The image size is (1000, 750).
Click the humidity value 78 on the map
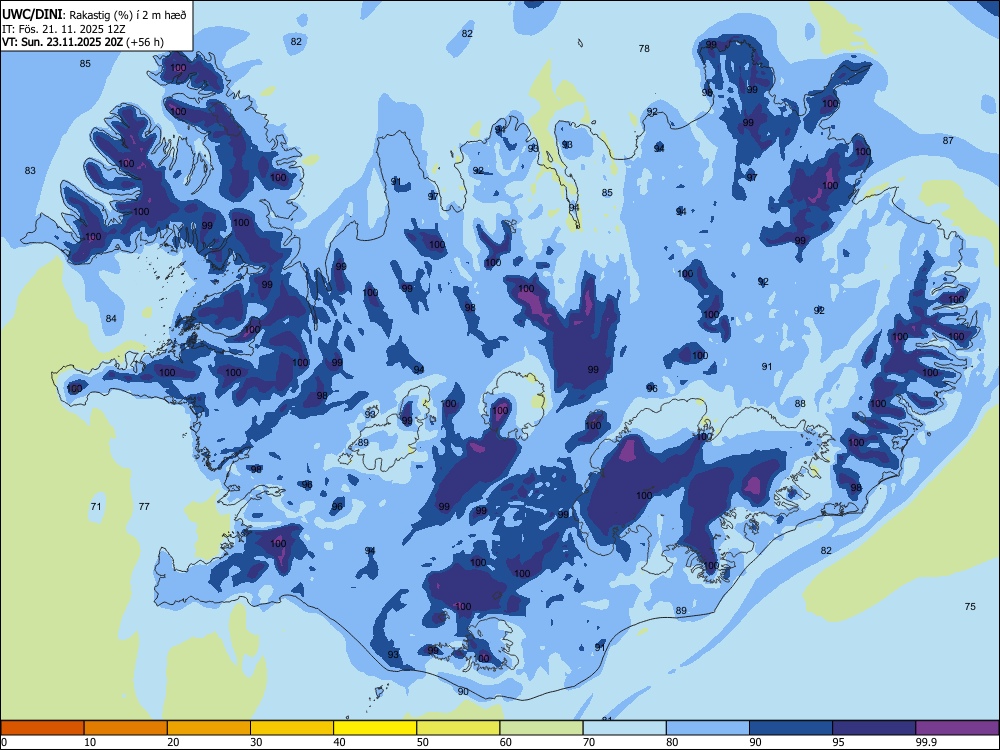click(x=644, y=48)
